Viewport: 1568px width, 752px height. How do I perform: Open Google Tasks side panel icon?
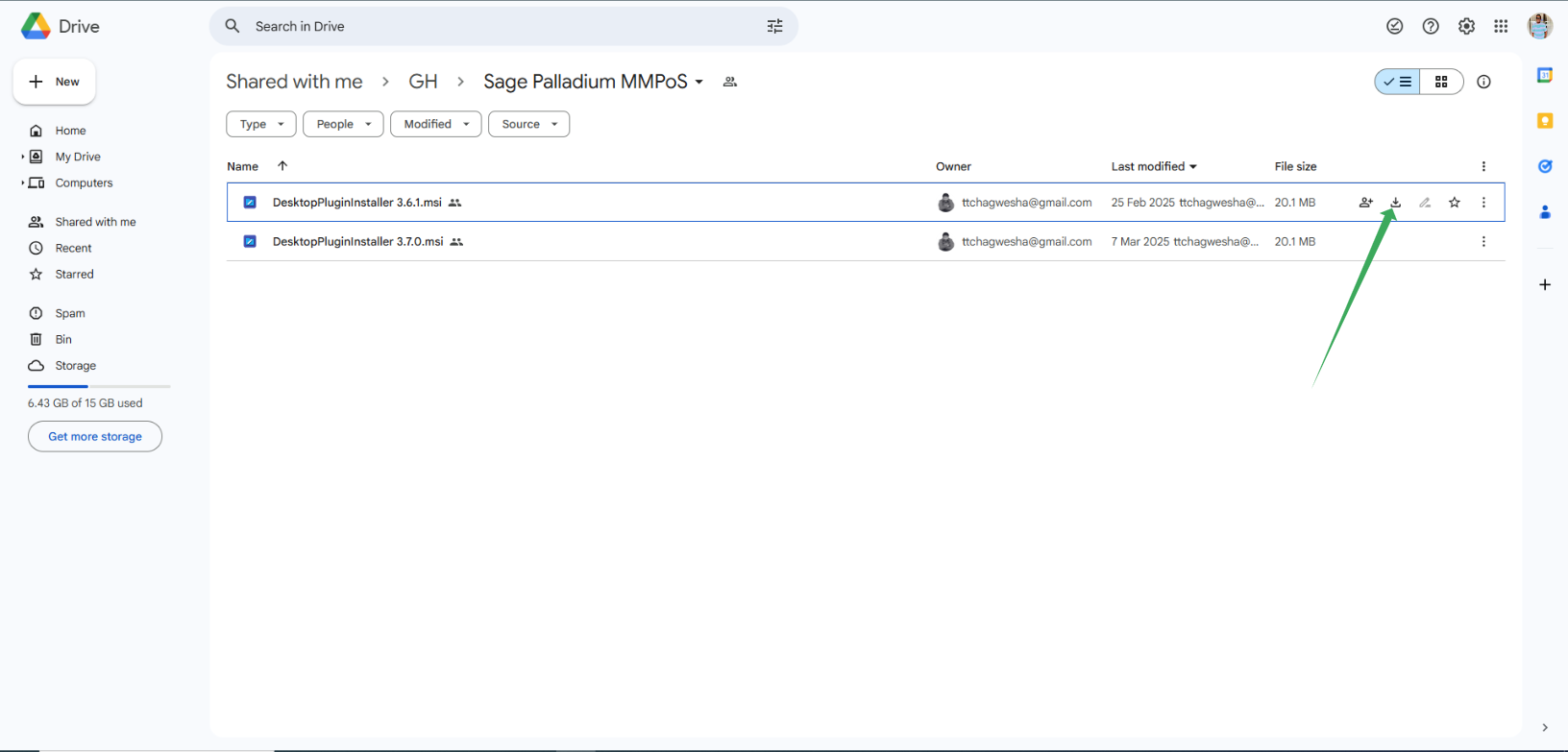click(1545, 166)
